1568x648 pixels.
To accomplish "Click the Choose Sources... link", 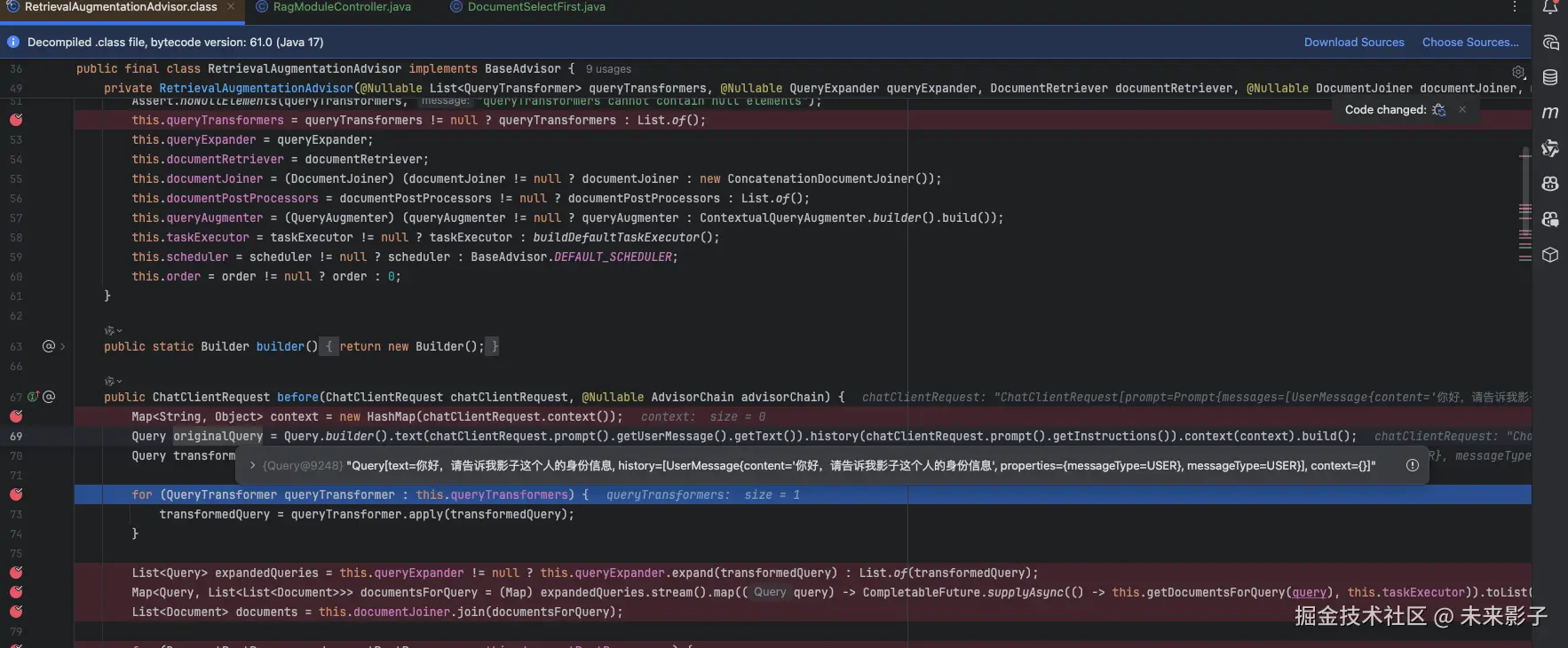I will (1470, 42).
